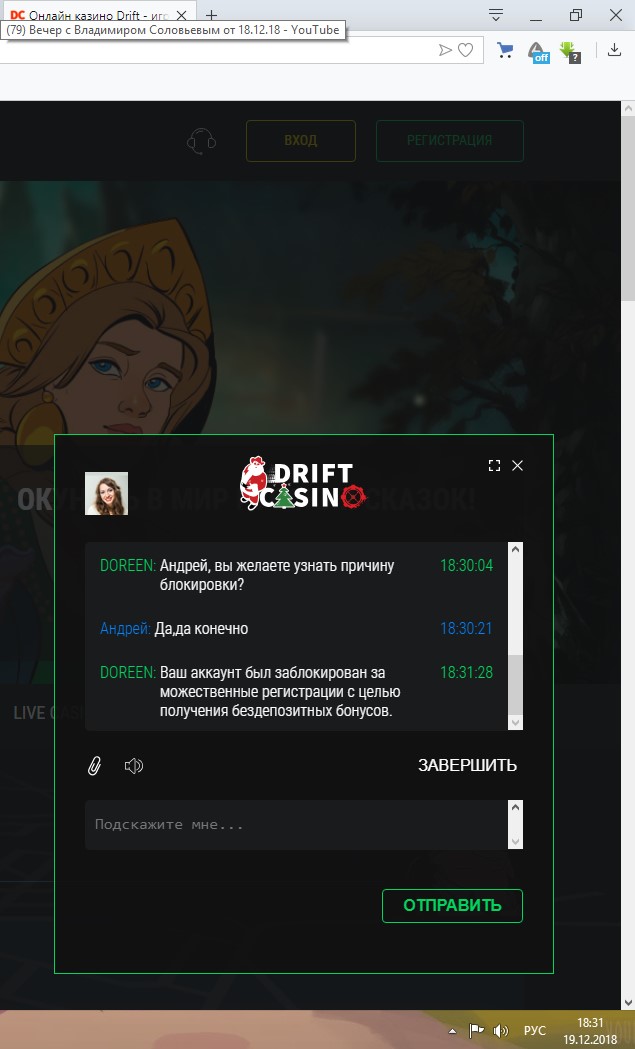
Task: Open the browser menu lines icon
Action: point(496,15)
